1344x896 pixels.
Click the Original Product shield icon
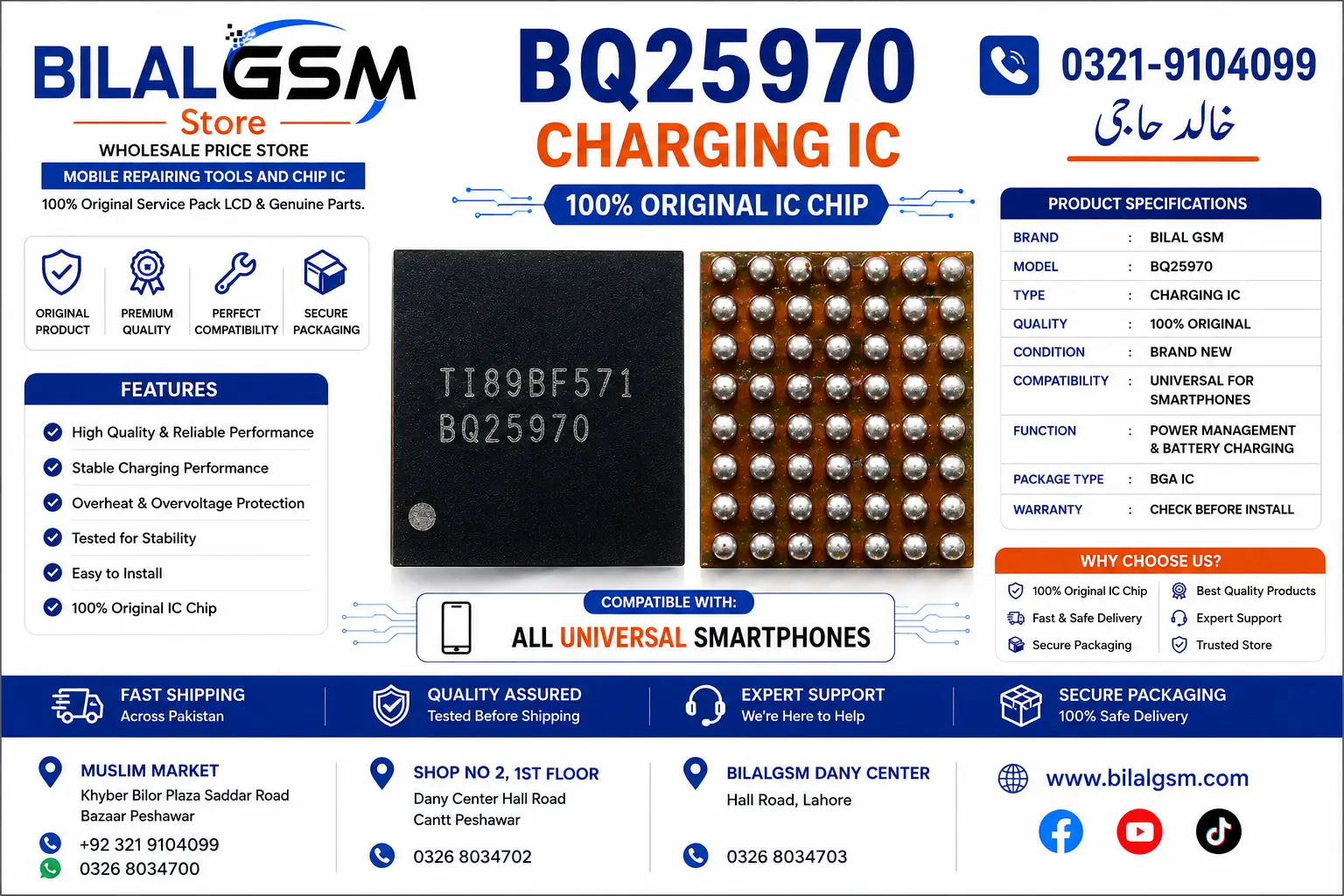point(62,272)
